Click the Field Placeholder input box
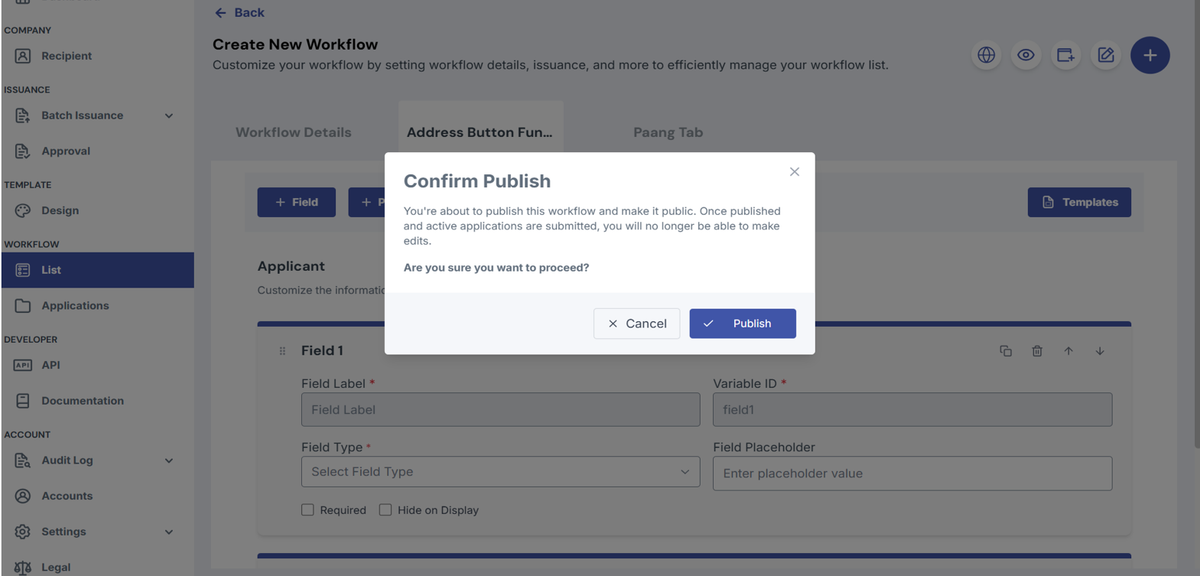Viewport: 1200px width, 576px height. [x=912, y=473]
